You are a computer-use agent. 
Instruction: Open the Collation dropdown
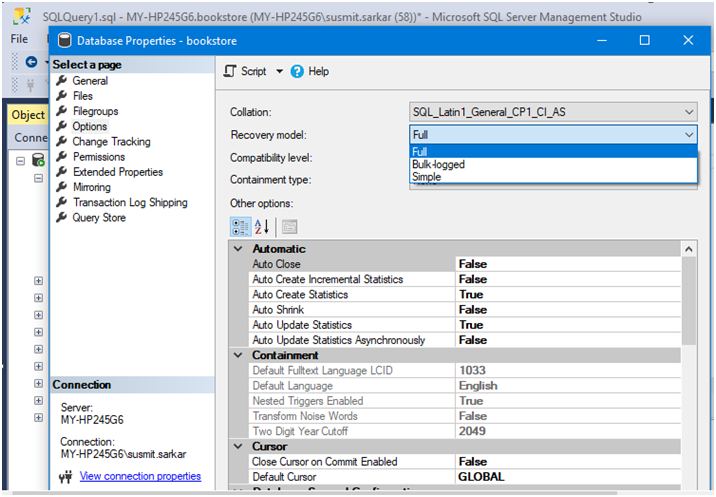[553, 112]
